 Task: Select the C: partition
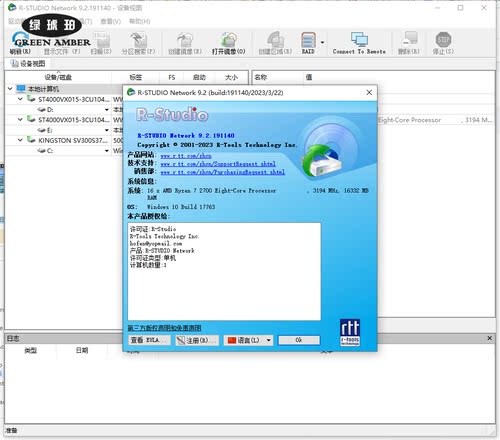click(50, 151)
